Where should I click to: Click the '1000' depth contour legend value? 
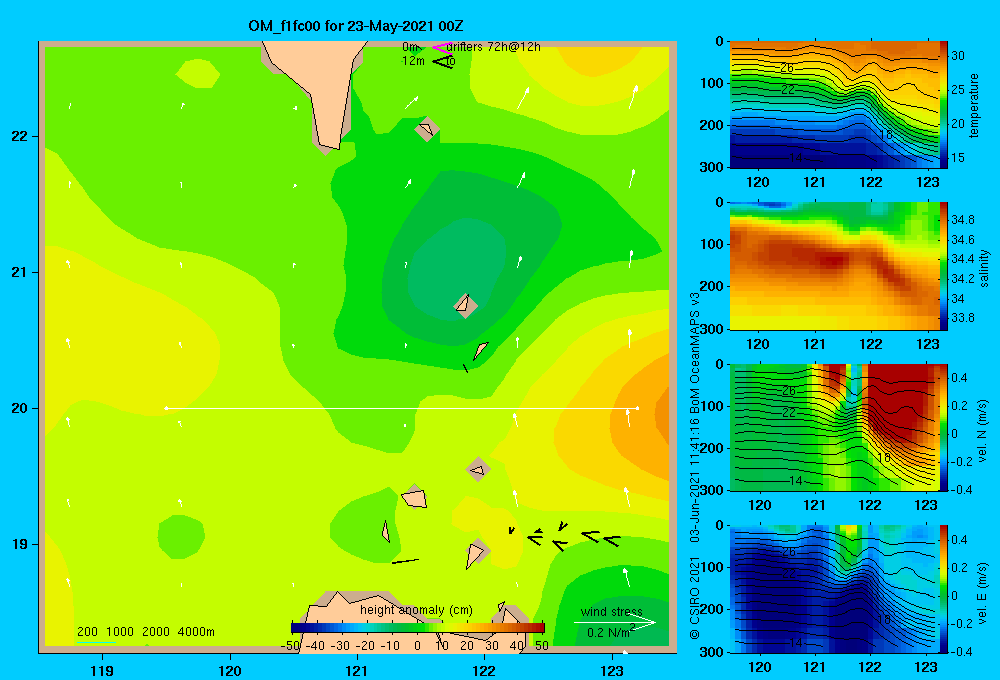[120, 632]
